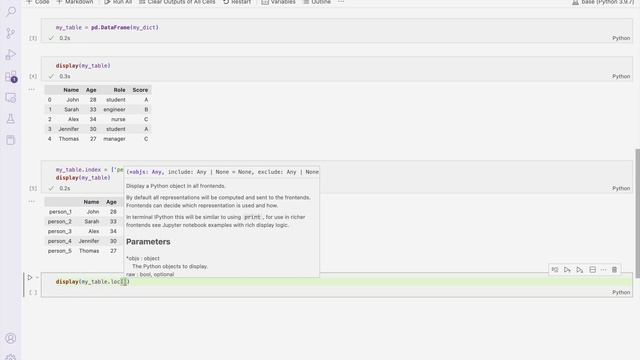Click the success checkmark of cell 3
Image resolution: width=640 pixels, height=360 pixels.
(x=51, y=38)
